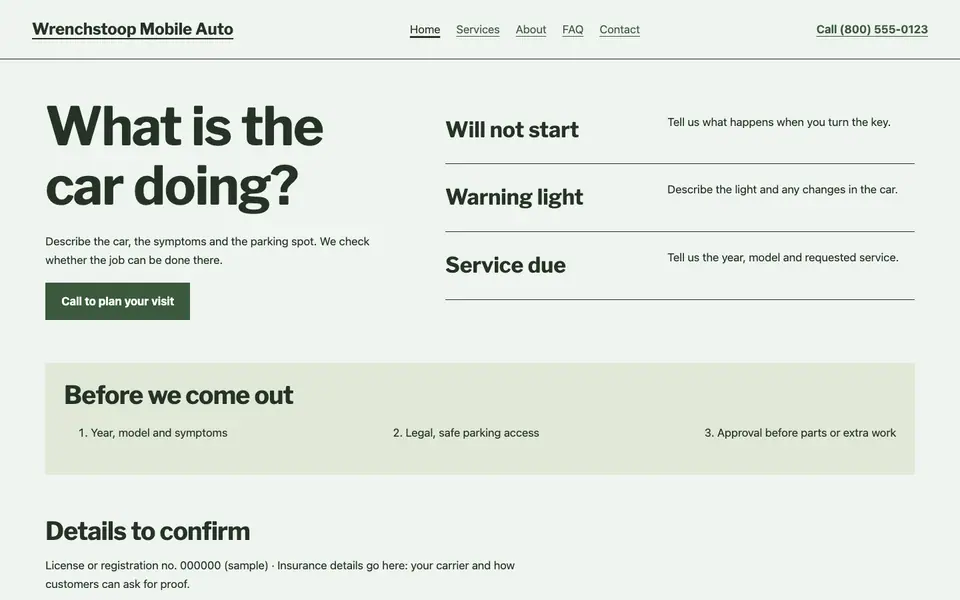Click 'Describe the light and any changes in the car.'
Screen dimensions: 960x600
click(782, 190)
